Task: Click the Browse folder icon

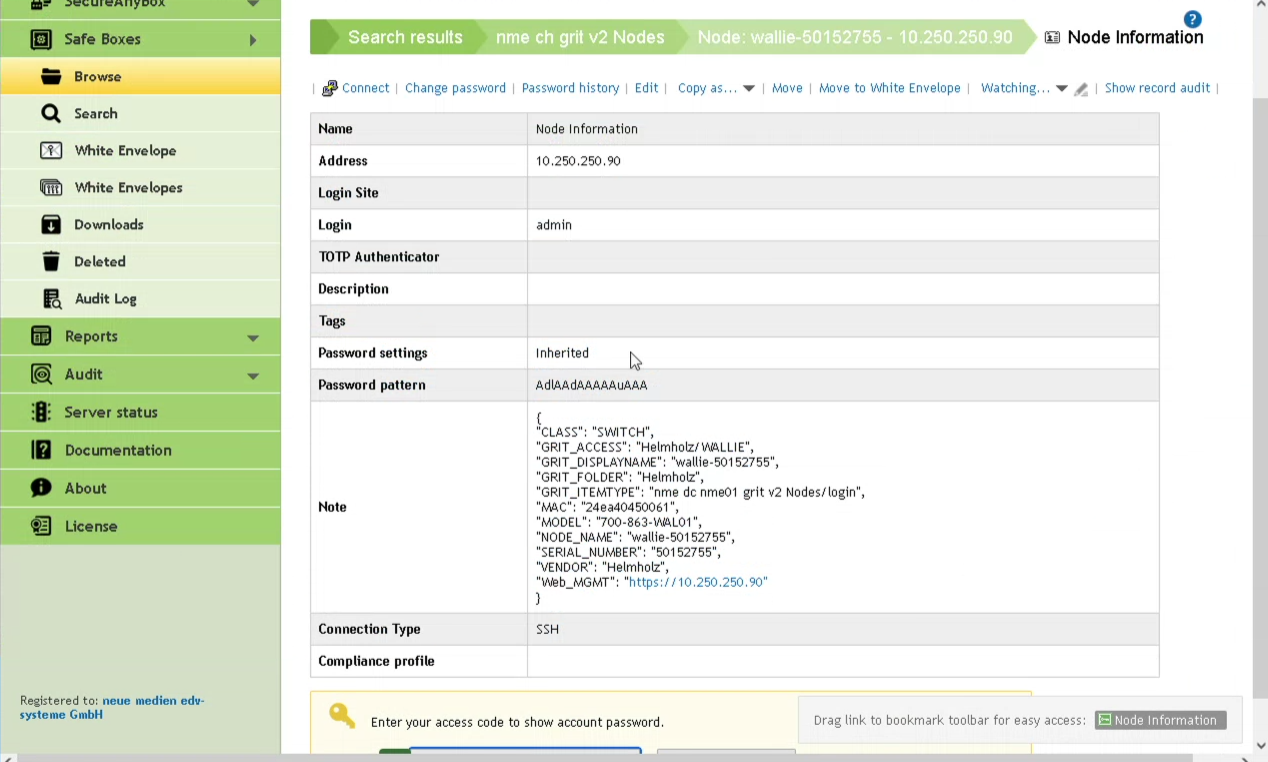Action: (x=51, y=76)
